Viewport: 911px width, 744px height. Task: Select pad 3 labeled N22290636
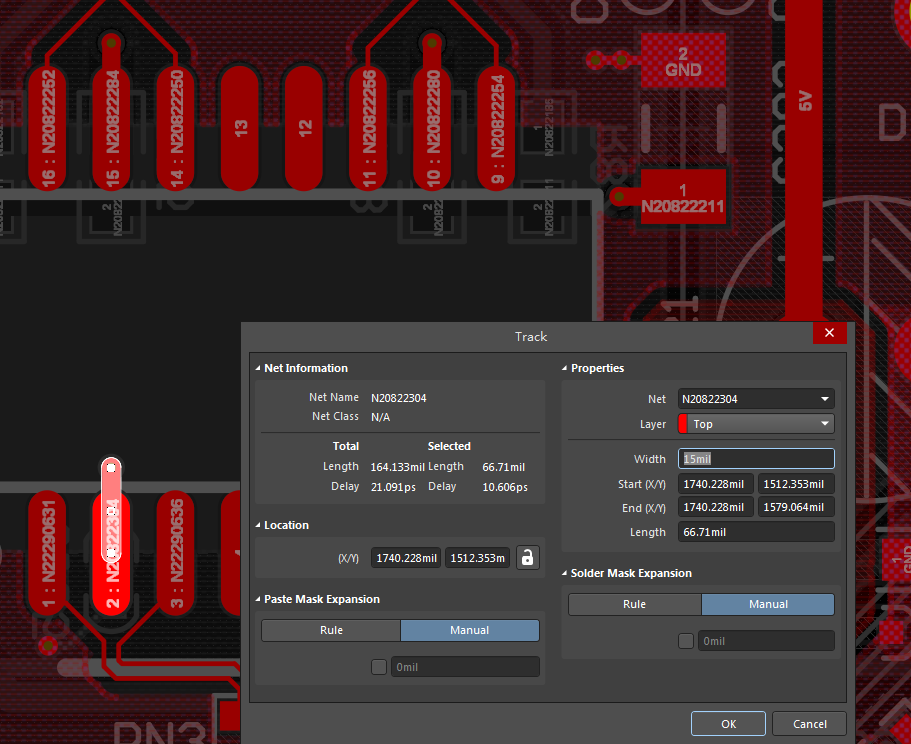(x=175, y=555)
